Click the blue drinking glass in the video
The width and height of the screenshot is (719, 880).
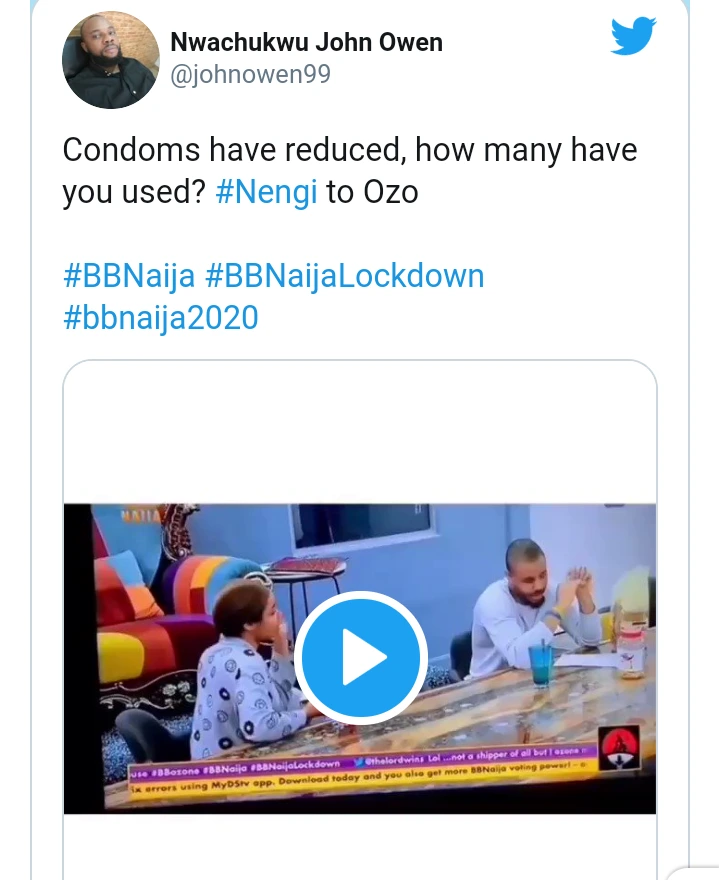[x=540, y=664]
